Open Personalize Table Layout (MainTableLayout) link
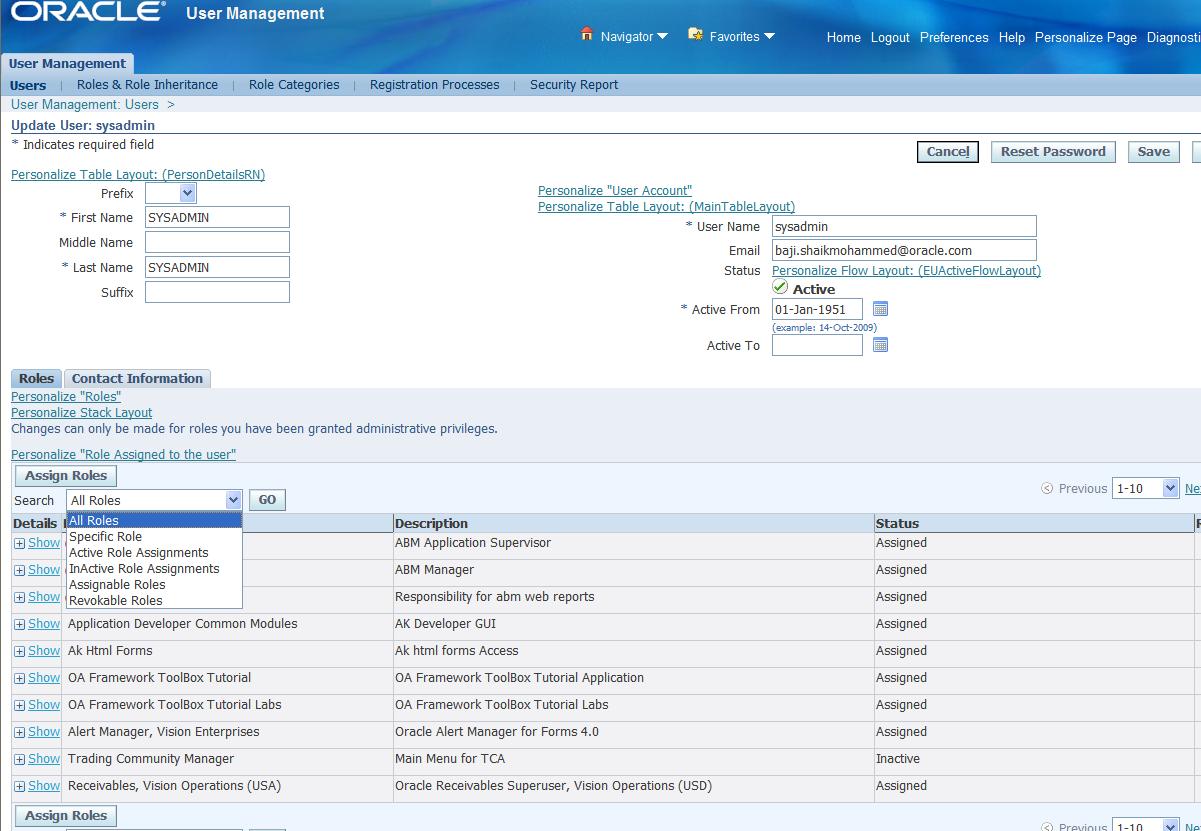 coord(666,206)
